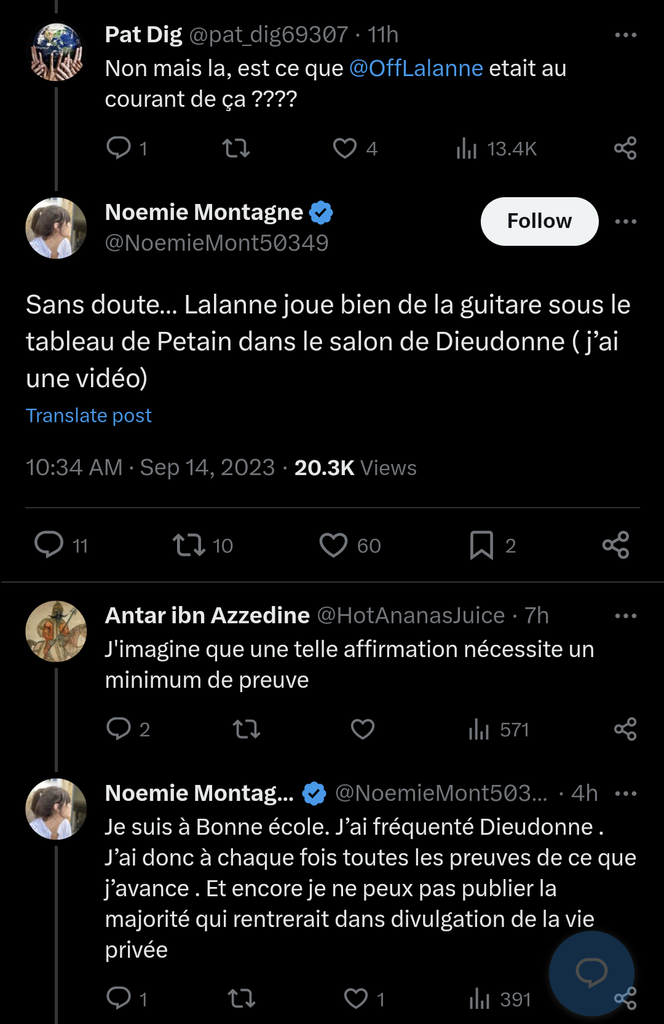The height and width of the screenshot is (1024, 664).
Task: Open more options on Antar ibn Azzedine's reply
Action: point(625,616)
